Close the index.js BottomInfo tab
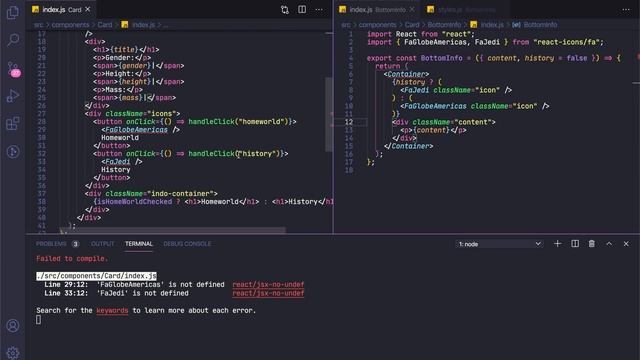The height and width of the screenshot is (360, 640). pyautogui.click(x=412, y=9)
